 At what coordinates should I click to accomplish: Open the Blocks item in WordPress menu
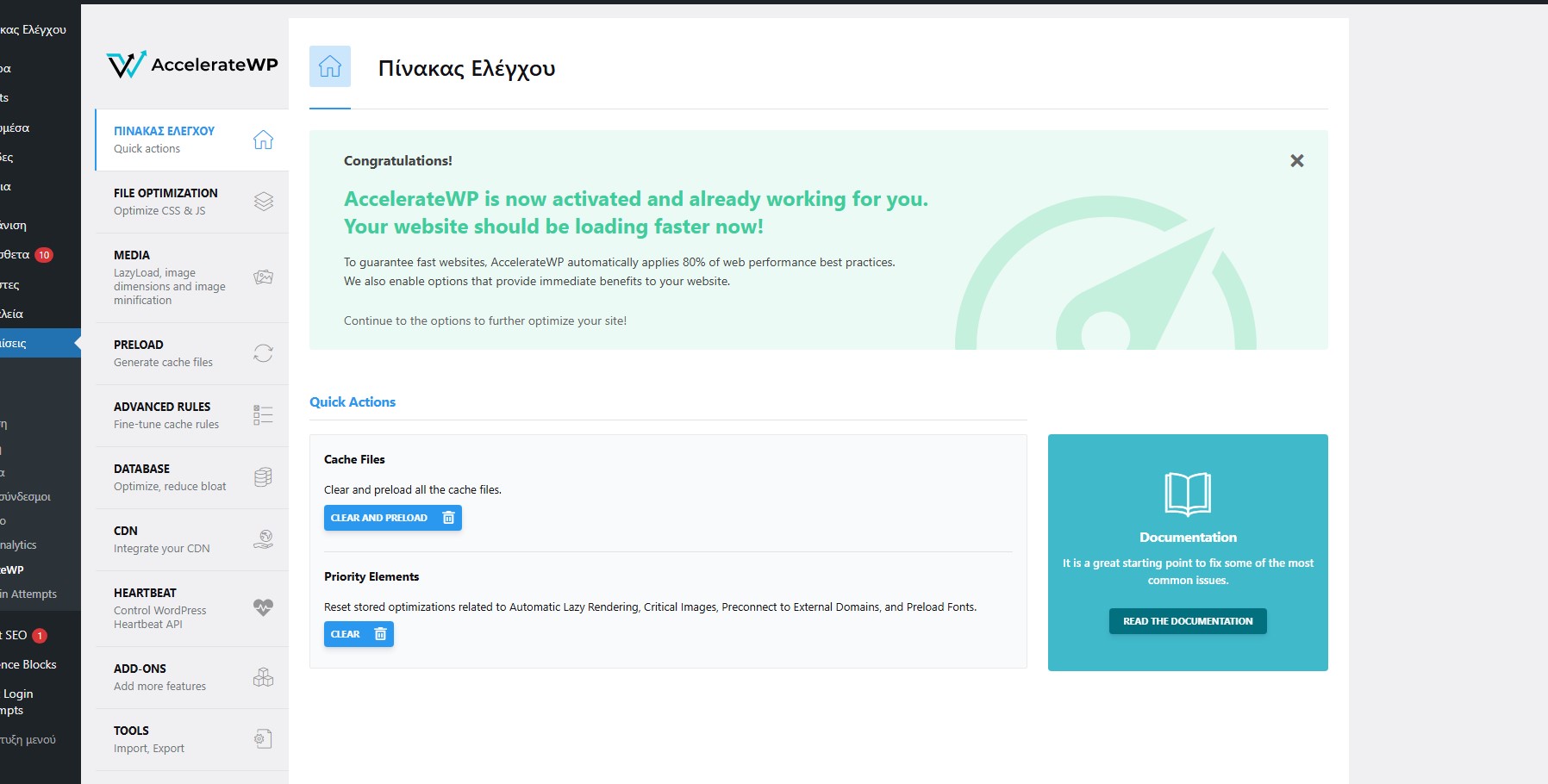(28, 664)
